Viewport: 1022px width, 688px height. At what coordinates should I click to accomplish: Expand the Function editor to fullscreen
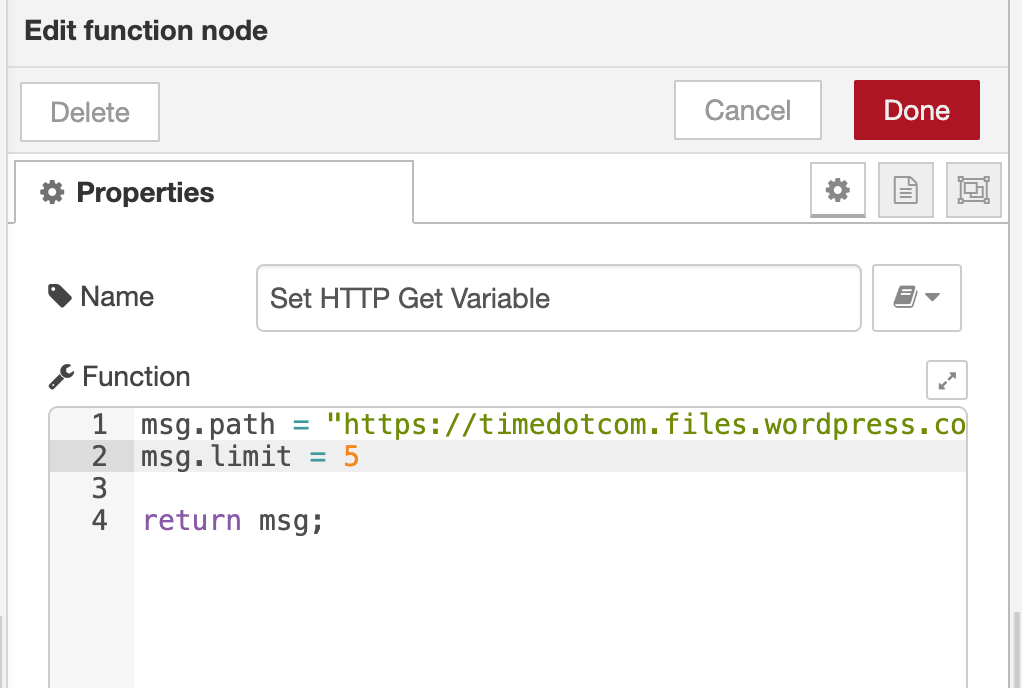(x=946, y=380)
